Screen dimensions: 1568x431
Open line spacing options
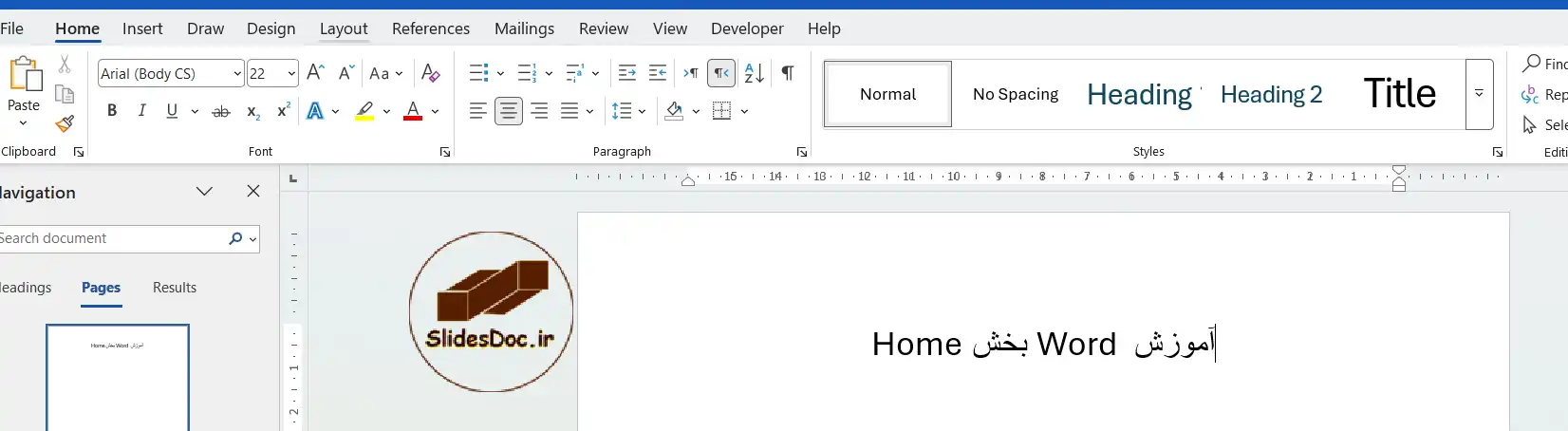pyautogui.click(x=622, y=111)
